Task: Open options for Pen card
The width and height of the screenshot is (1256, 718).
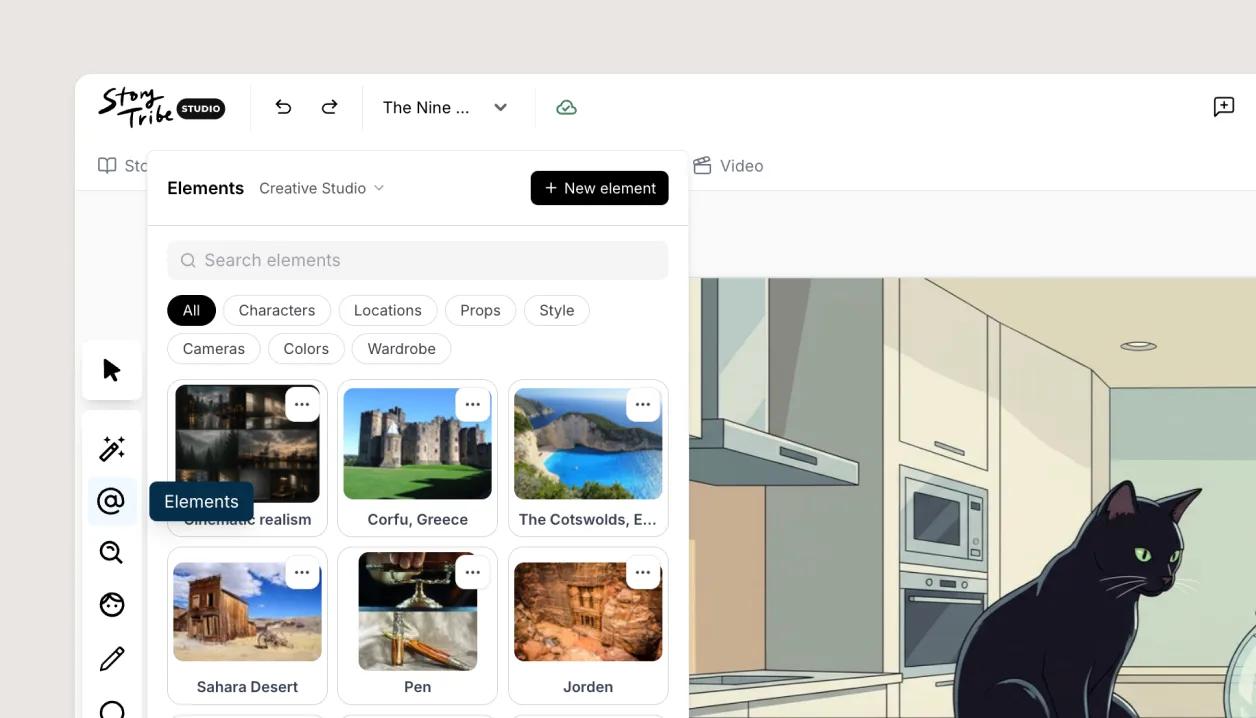Action: (x=472, y=573)
